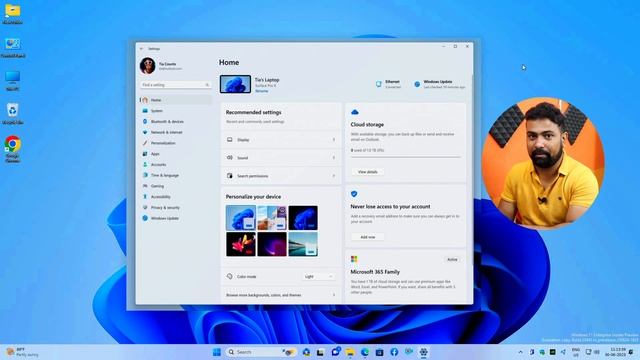Click the user profile picture in Settings

[x=147, y=65]
